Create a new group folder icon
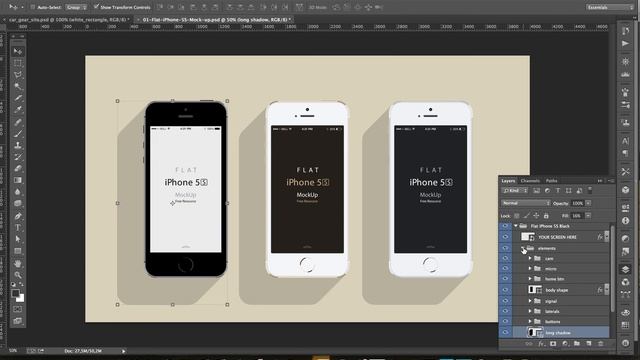The height and width of the screenshot is (360, 640). click(x=577, y=344)
